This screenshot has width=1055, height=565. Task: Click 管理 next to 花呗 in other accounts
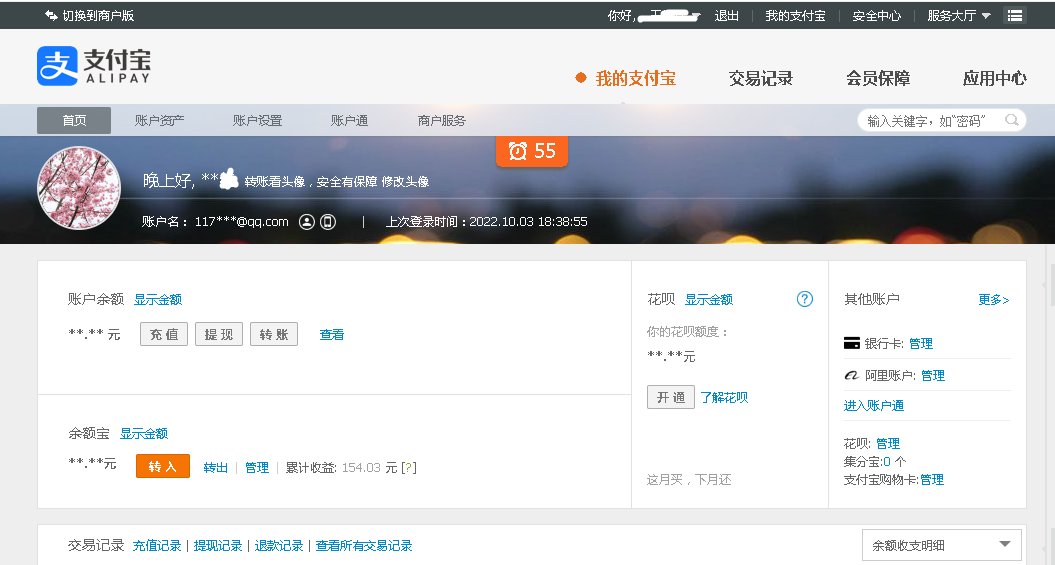(888, 443)
